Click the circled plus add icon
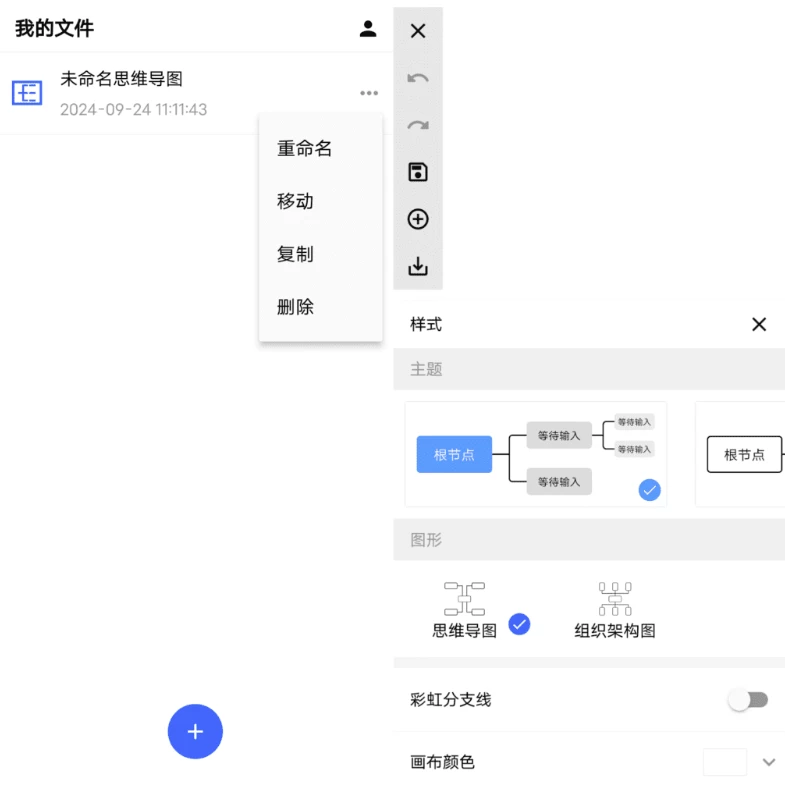 (x=418, y=219)
